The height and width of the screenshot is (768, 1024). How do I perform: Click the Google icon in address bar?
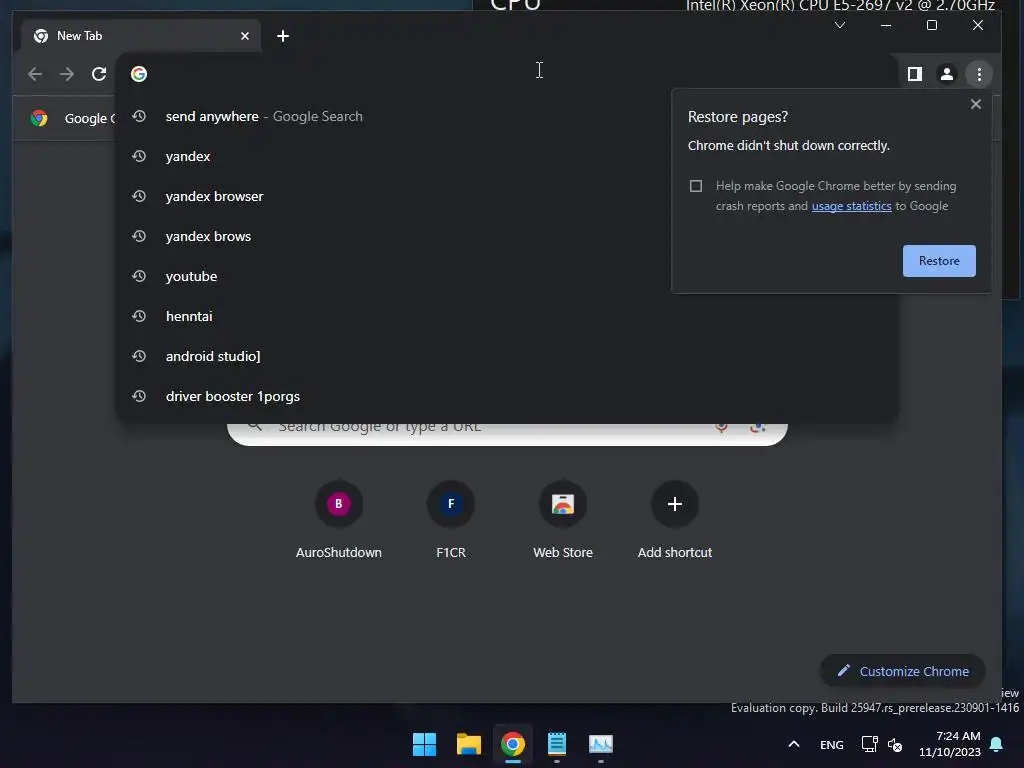coord(138,74)
